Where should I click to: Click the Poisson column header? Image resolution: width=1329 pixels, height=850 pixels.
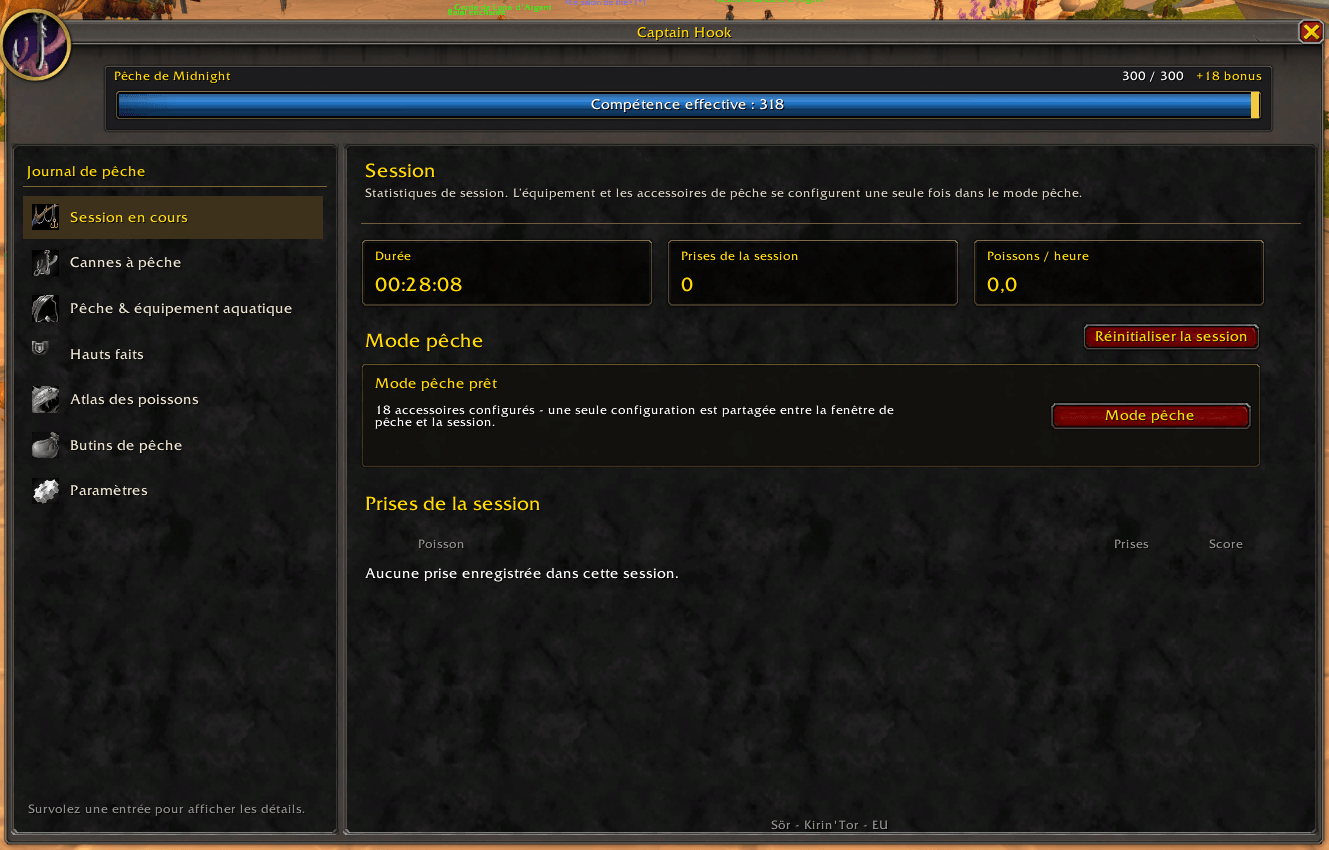[441, 544]
